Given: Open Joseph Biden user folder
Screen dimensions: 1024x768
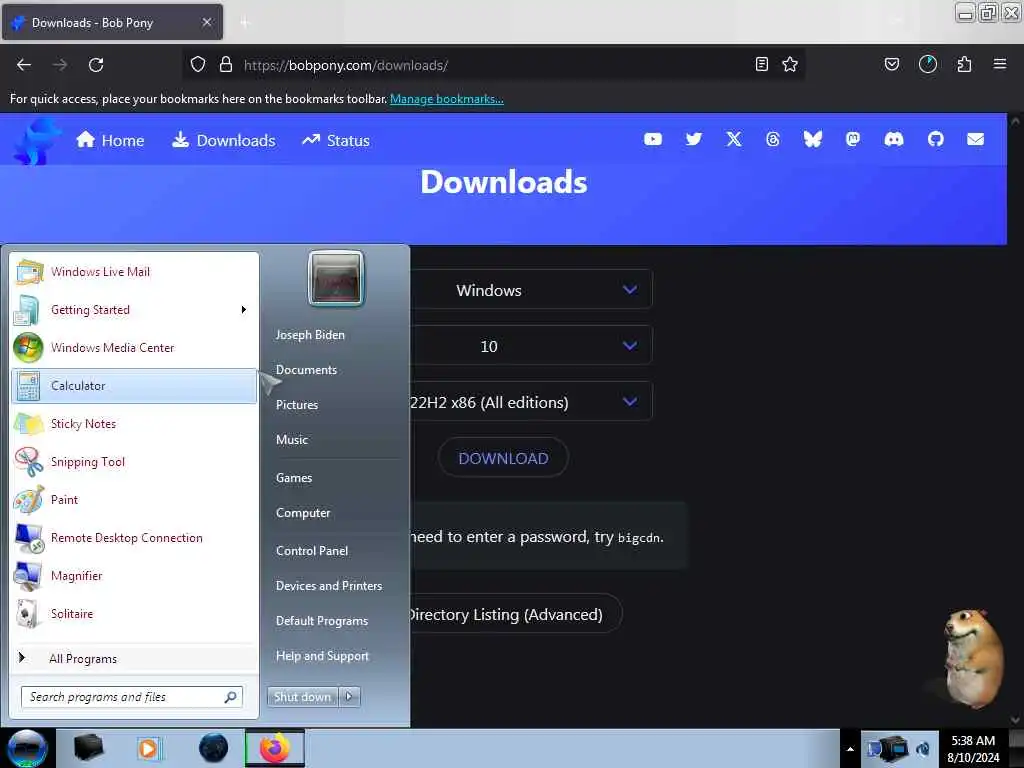Looking at the screenshot, I should pos(310,334).
